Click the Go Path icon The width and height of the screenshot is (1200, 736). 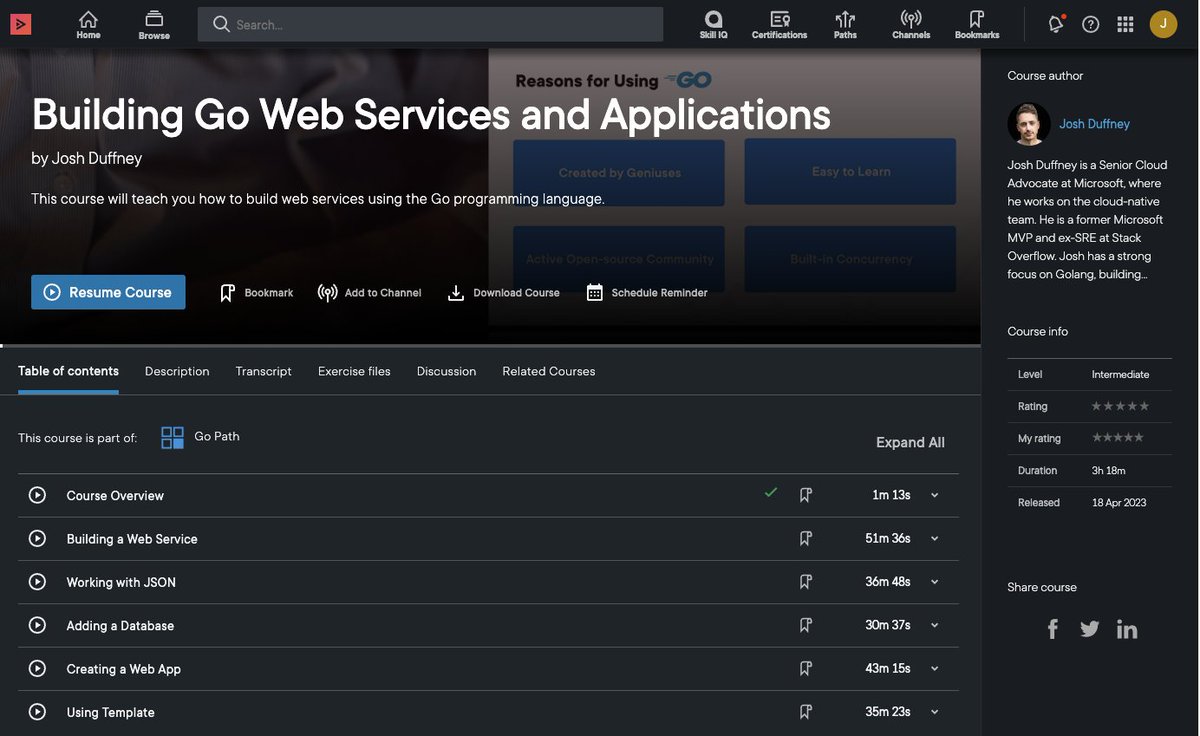tap(172, 437)
